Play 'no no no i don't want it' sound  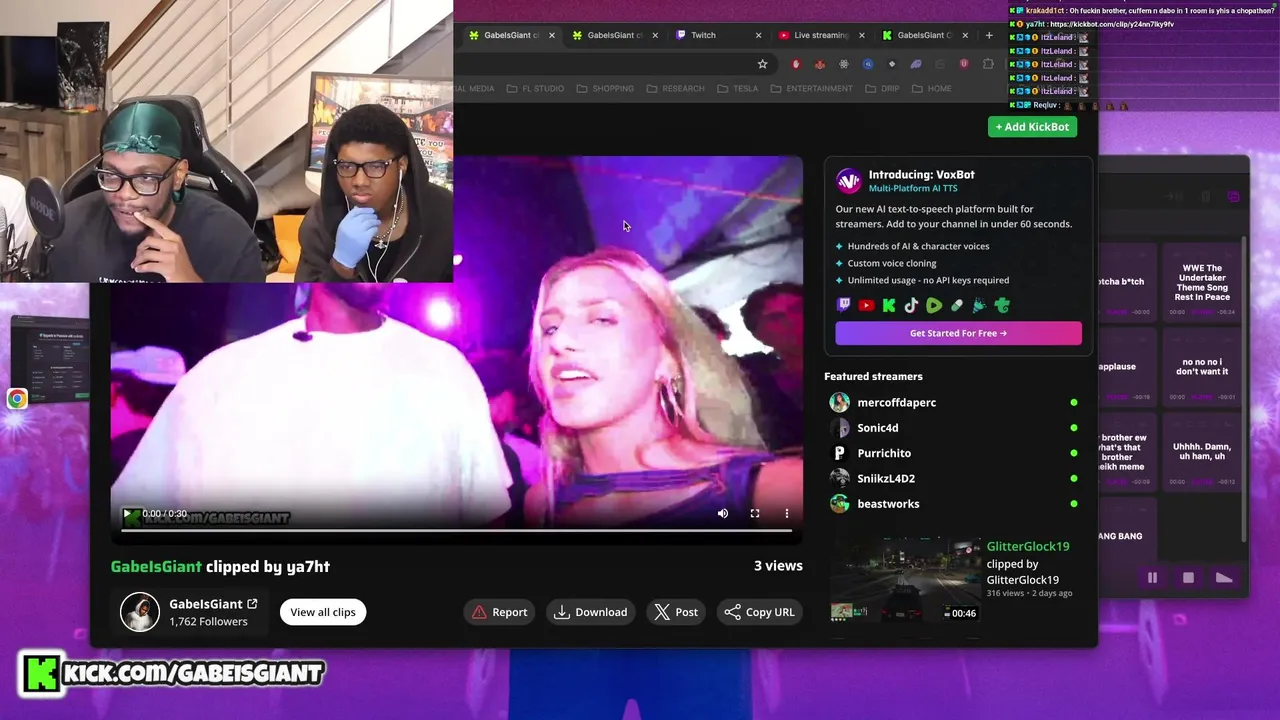tap(1202, 367)
